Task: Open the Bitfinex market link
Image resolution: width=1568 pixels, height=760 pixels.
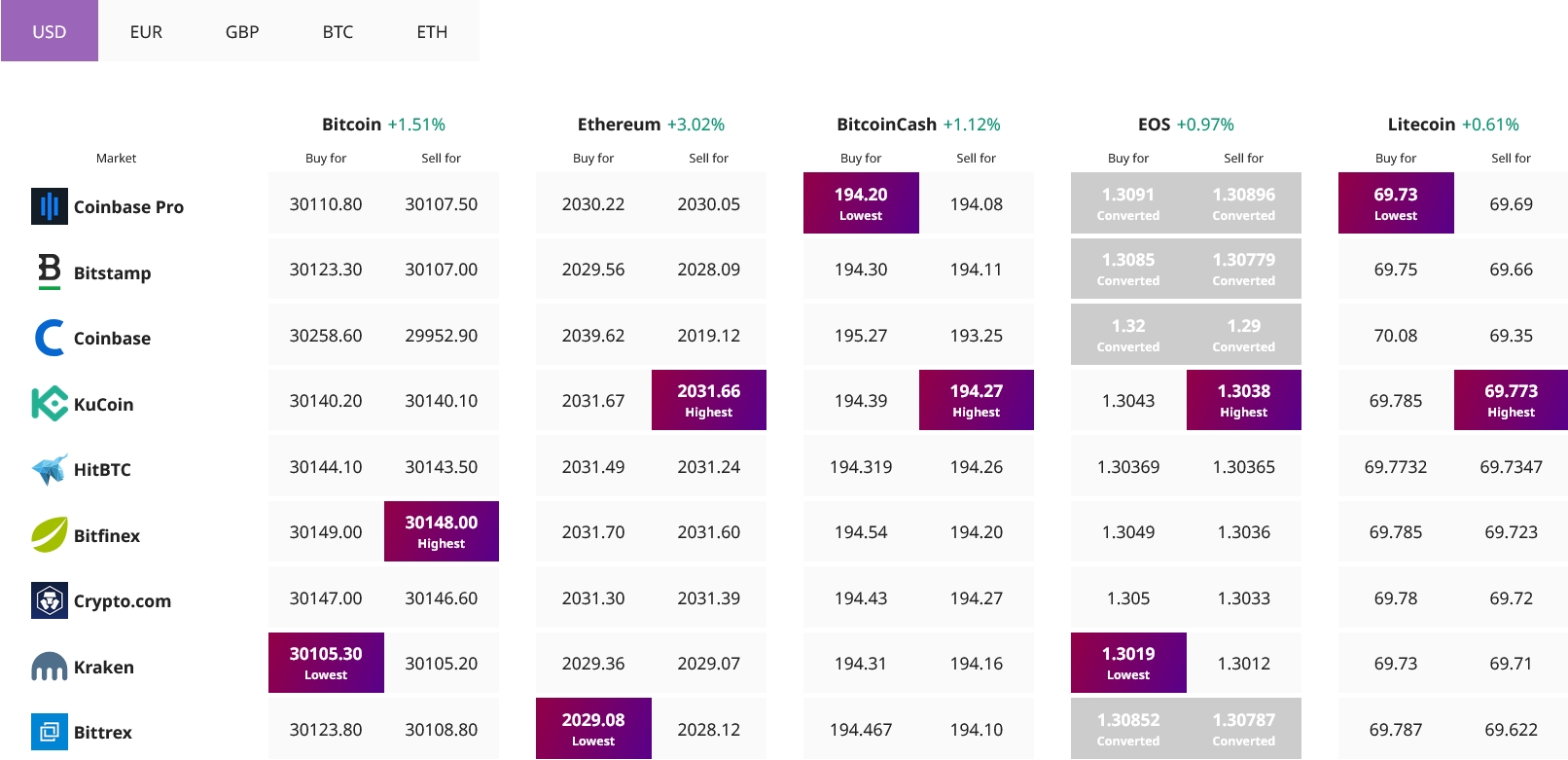Action: (107, 535)
